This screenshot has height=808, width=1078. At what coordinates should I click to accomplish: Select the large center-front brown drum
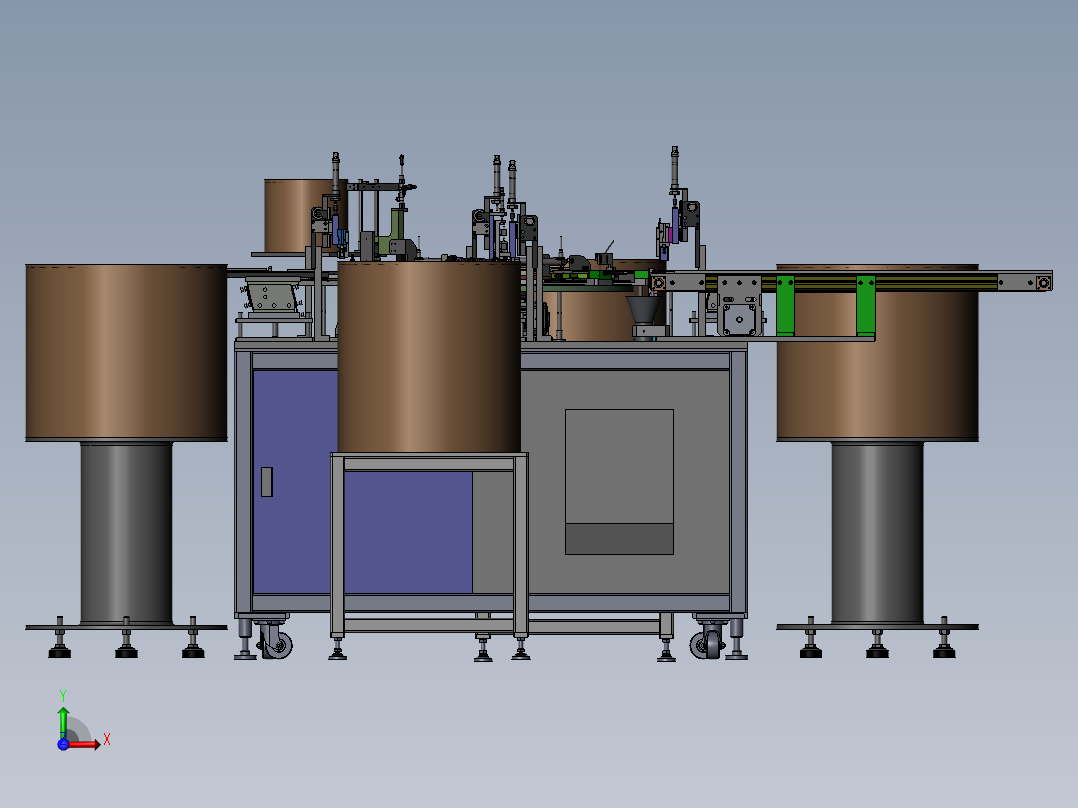coord(428,356)
